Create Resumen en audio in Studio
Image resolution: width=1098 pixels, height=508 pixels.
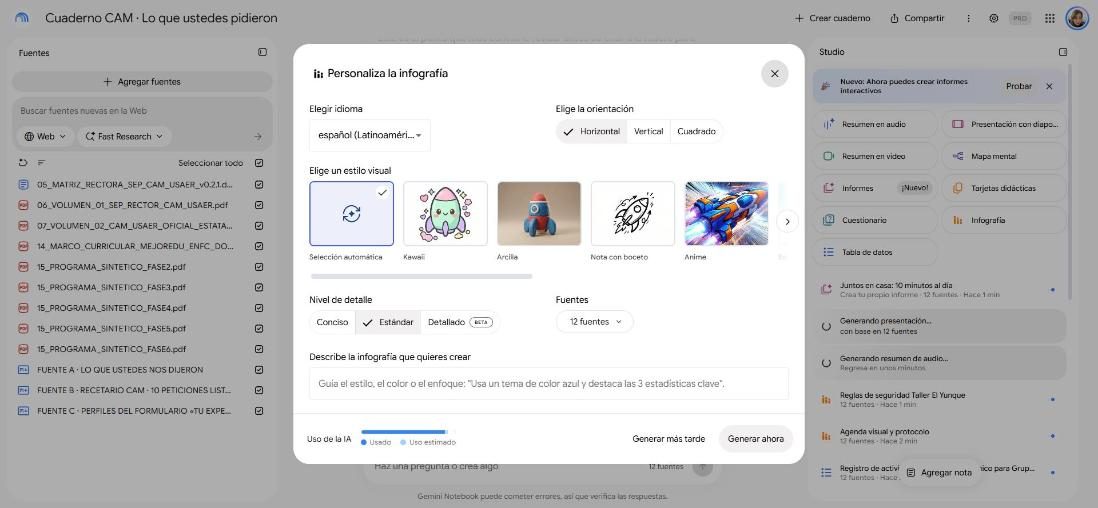pyautogui.click(x=875, y=124)
